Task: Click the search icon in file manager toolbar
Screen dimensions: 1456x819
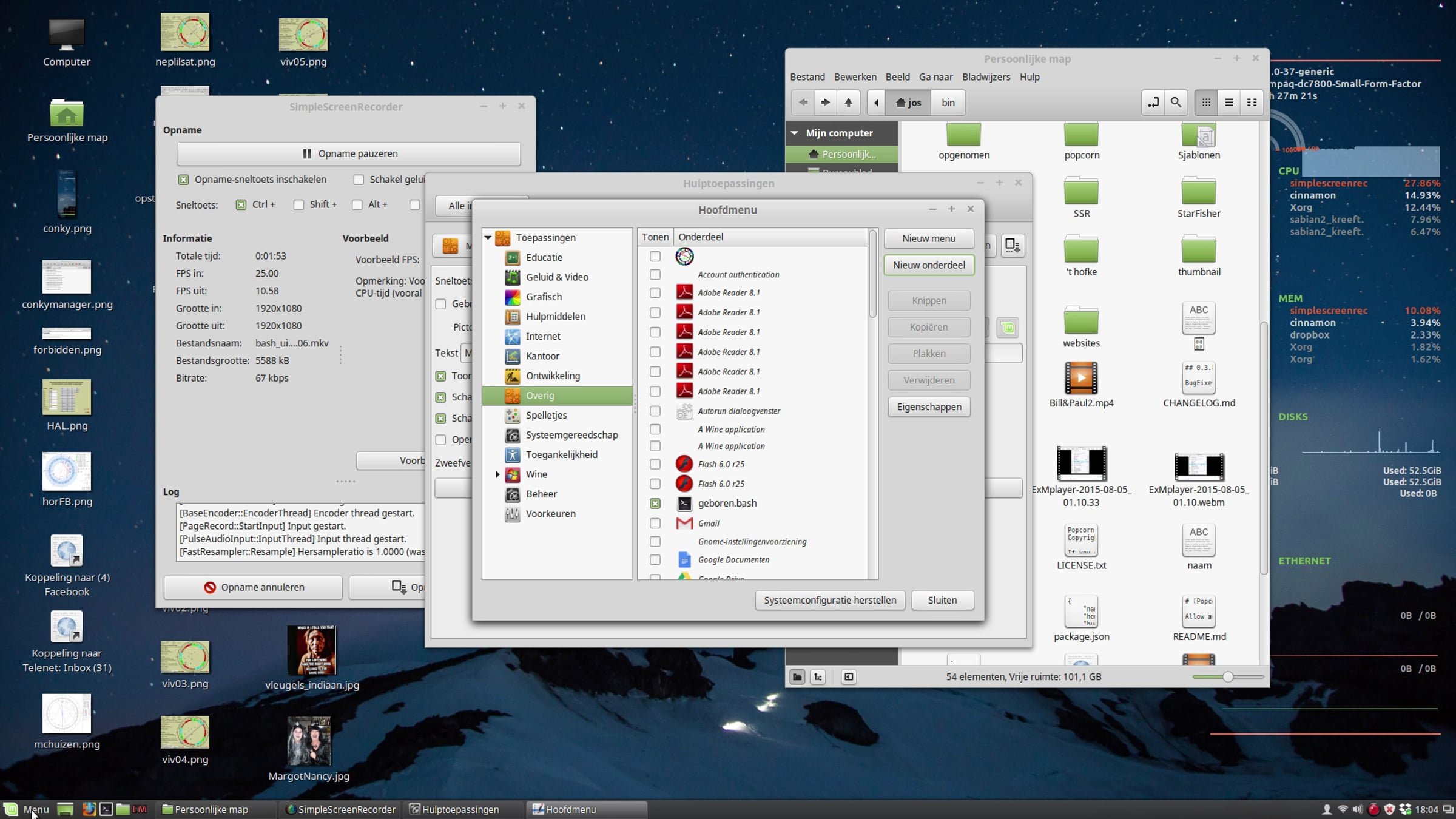Action: pyautogui.click(x=1176, y=103)
